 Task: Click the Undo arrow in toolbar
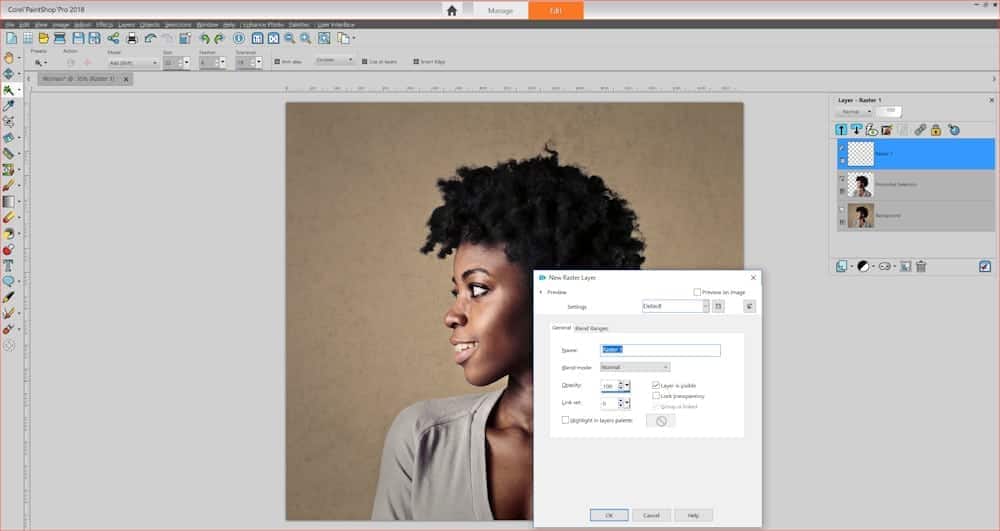click(150, 38)
